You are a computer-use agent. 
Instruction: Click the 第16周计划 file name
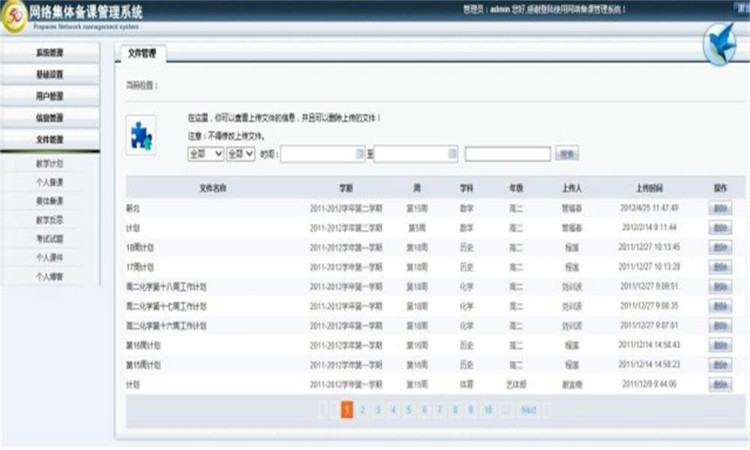tap(143, 345)
